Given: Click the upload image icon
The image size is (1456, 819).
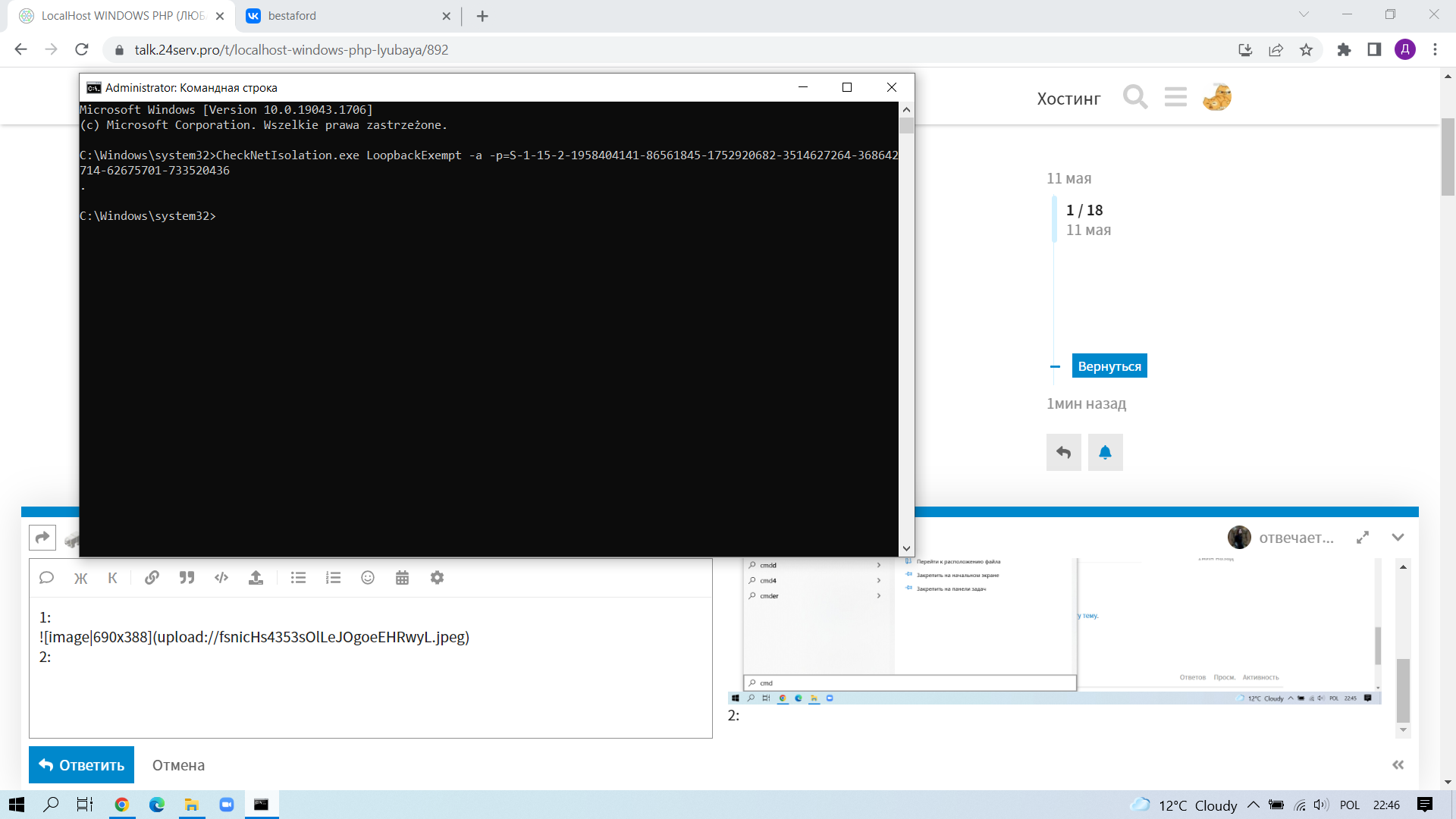Looking at the screenshot, I should (x=256, y=578).
